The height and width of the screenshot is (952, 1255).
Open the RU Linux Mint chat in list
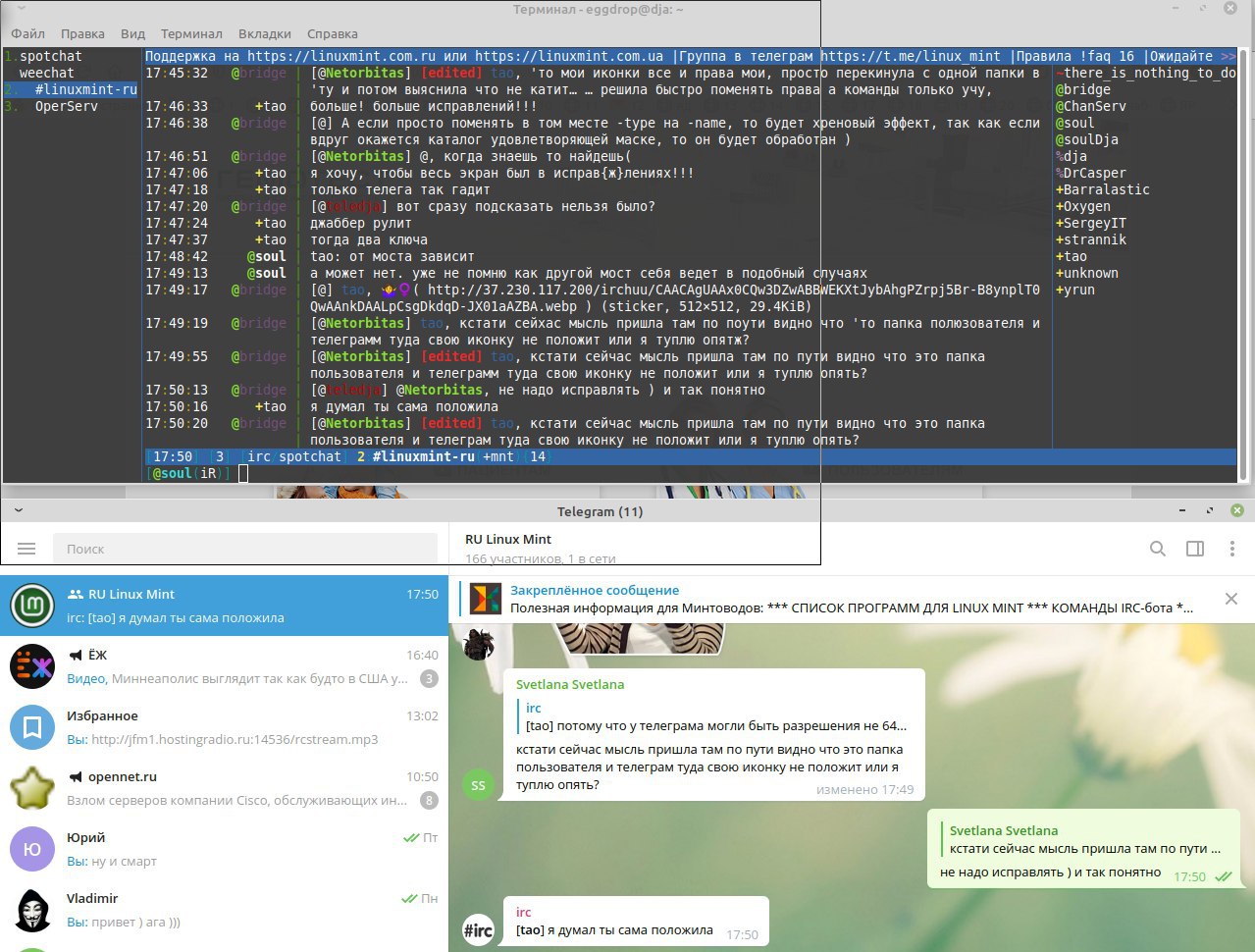point(224,606)
